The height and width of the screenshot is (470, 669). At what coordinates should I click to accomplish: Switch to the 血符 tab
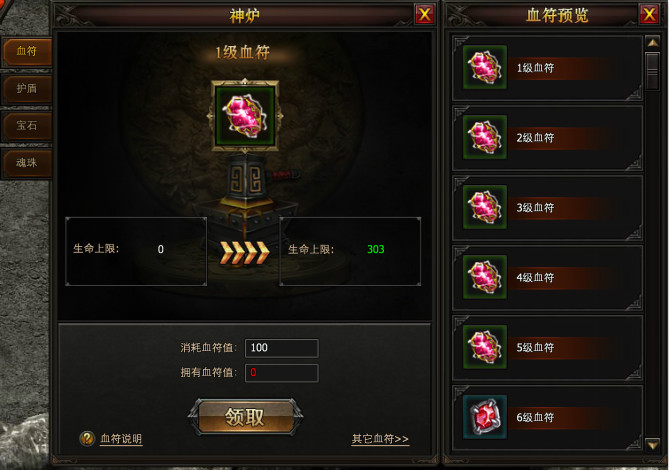[x=26, y=52]
